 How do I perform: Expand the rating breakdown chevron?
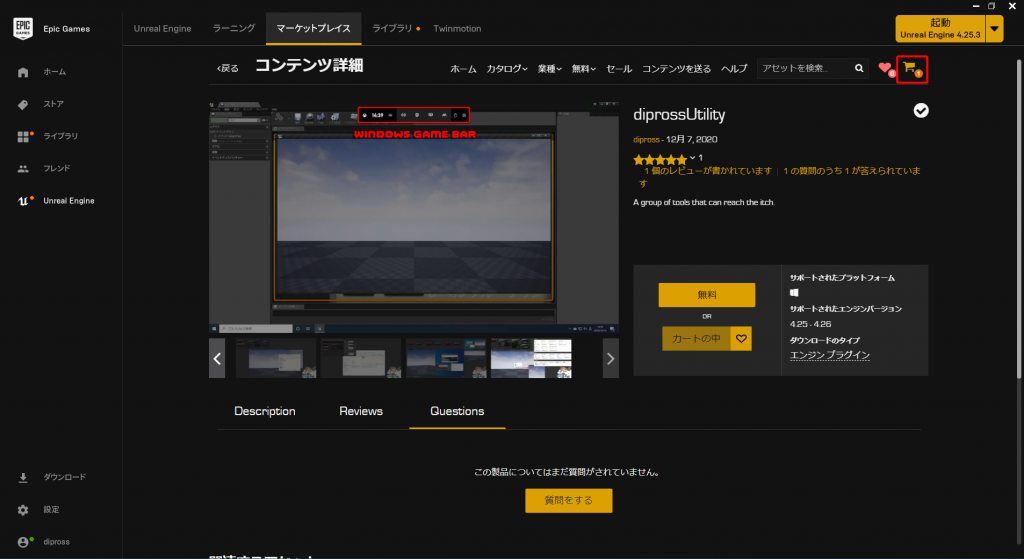692,158
